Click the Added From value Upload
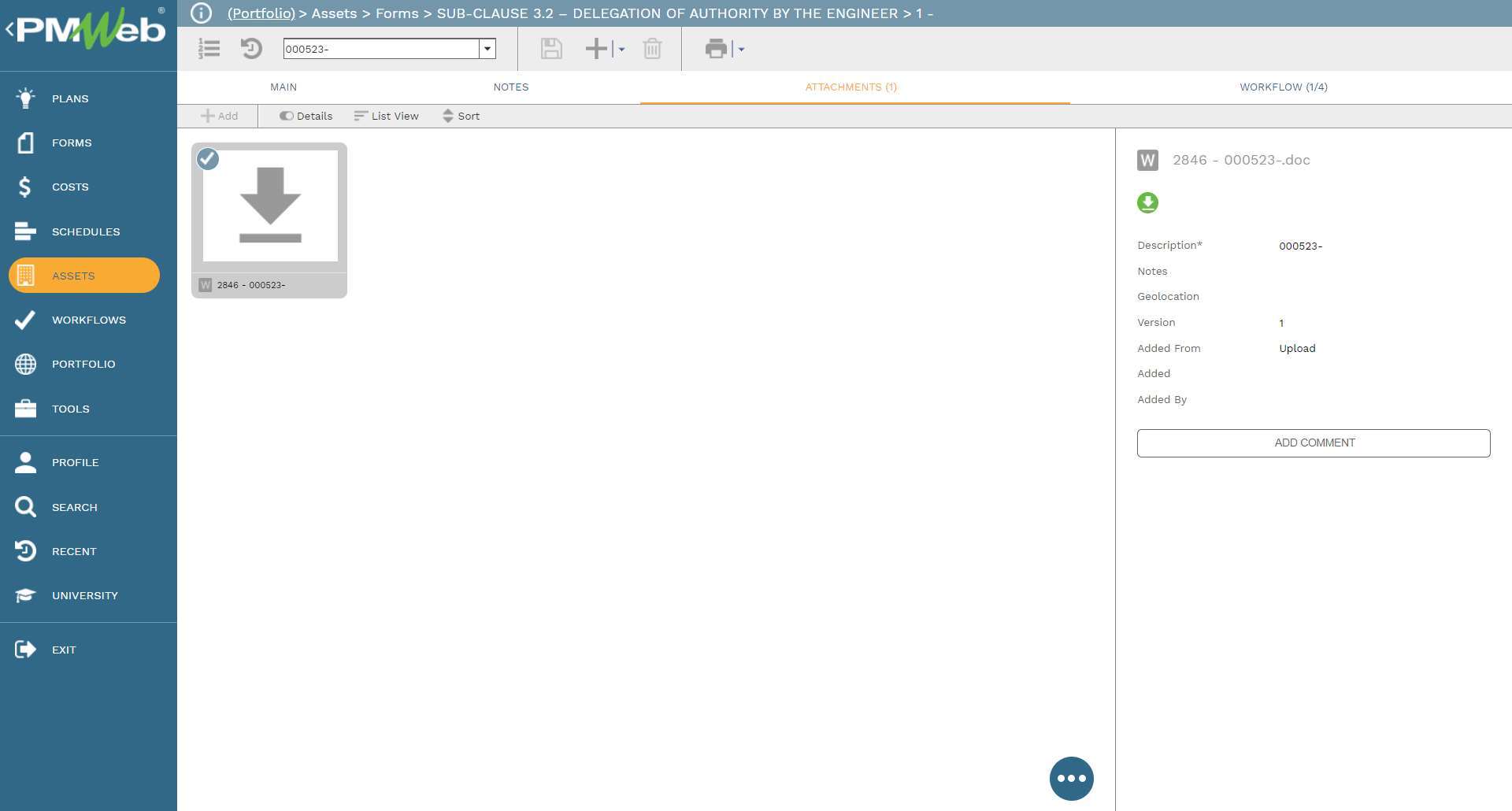 tap(1297, 348)
